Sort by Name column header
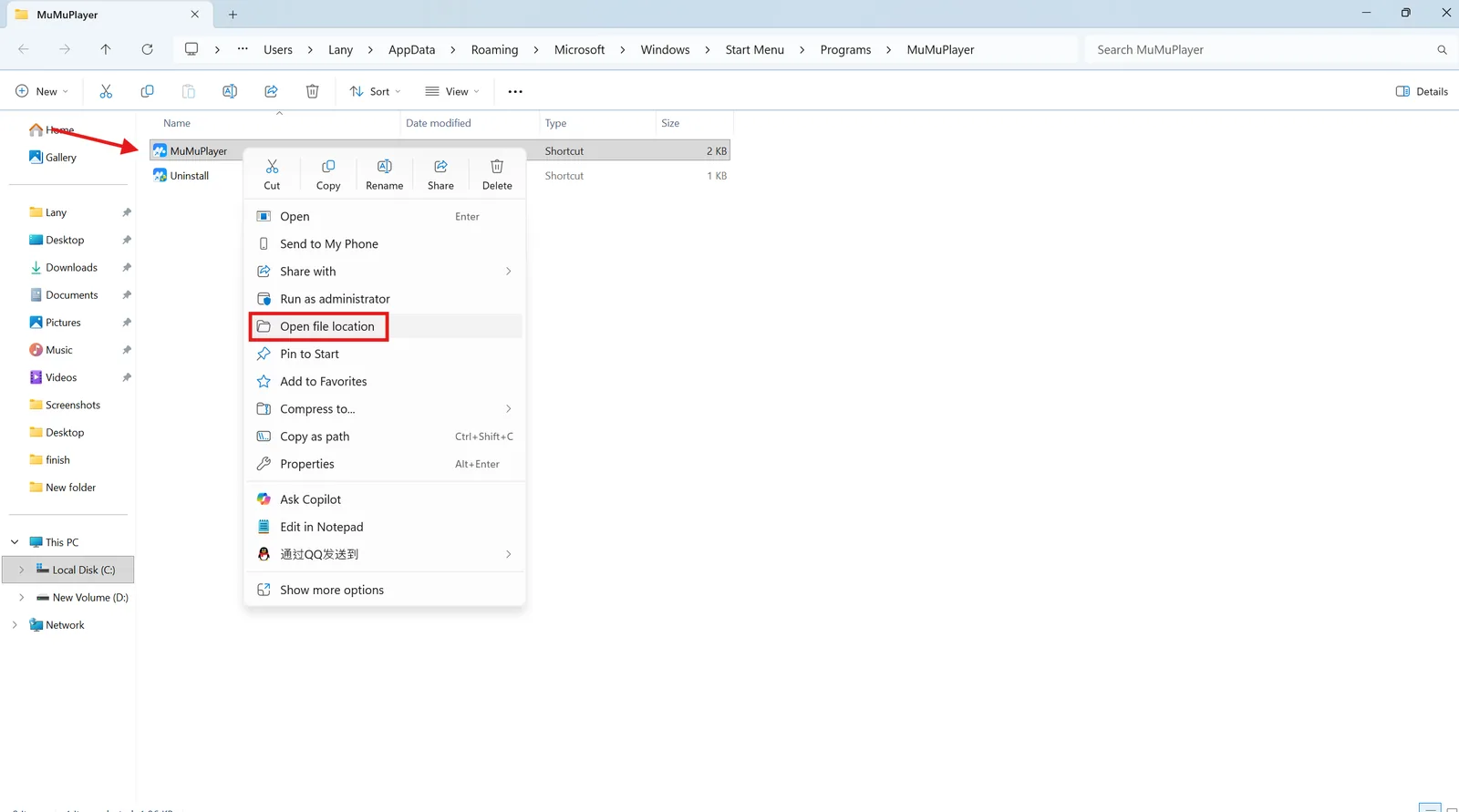The width and height of the screenshot is (1459, 812). coord(275,123)
